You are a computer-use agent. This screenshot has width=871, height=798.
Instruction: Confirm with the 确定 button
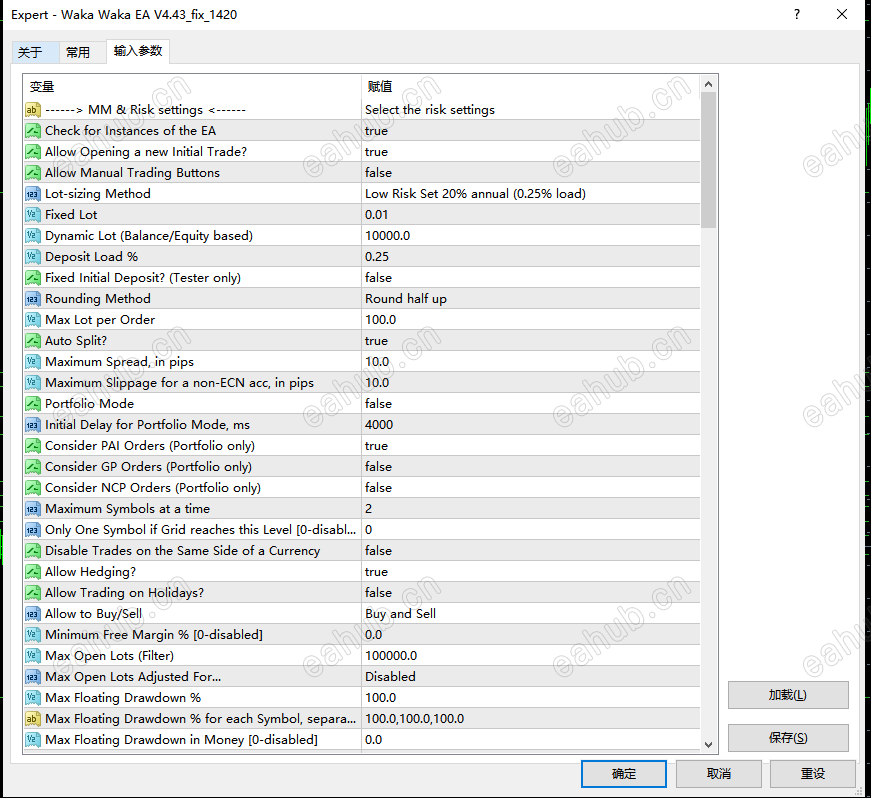[x=624, y=774]
